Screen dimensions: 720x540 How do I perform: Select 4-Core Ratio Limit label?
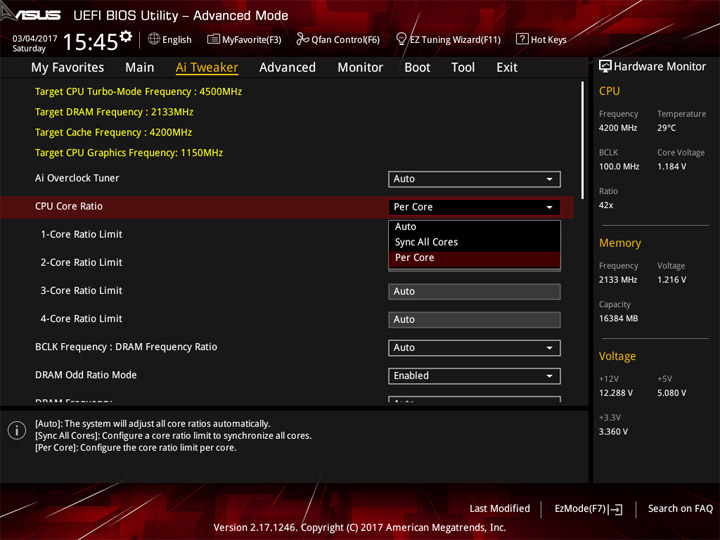tap(81, 319)
